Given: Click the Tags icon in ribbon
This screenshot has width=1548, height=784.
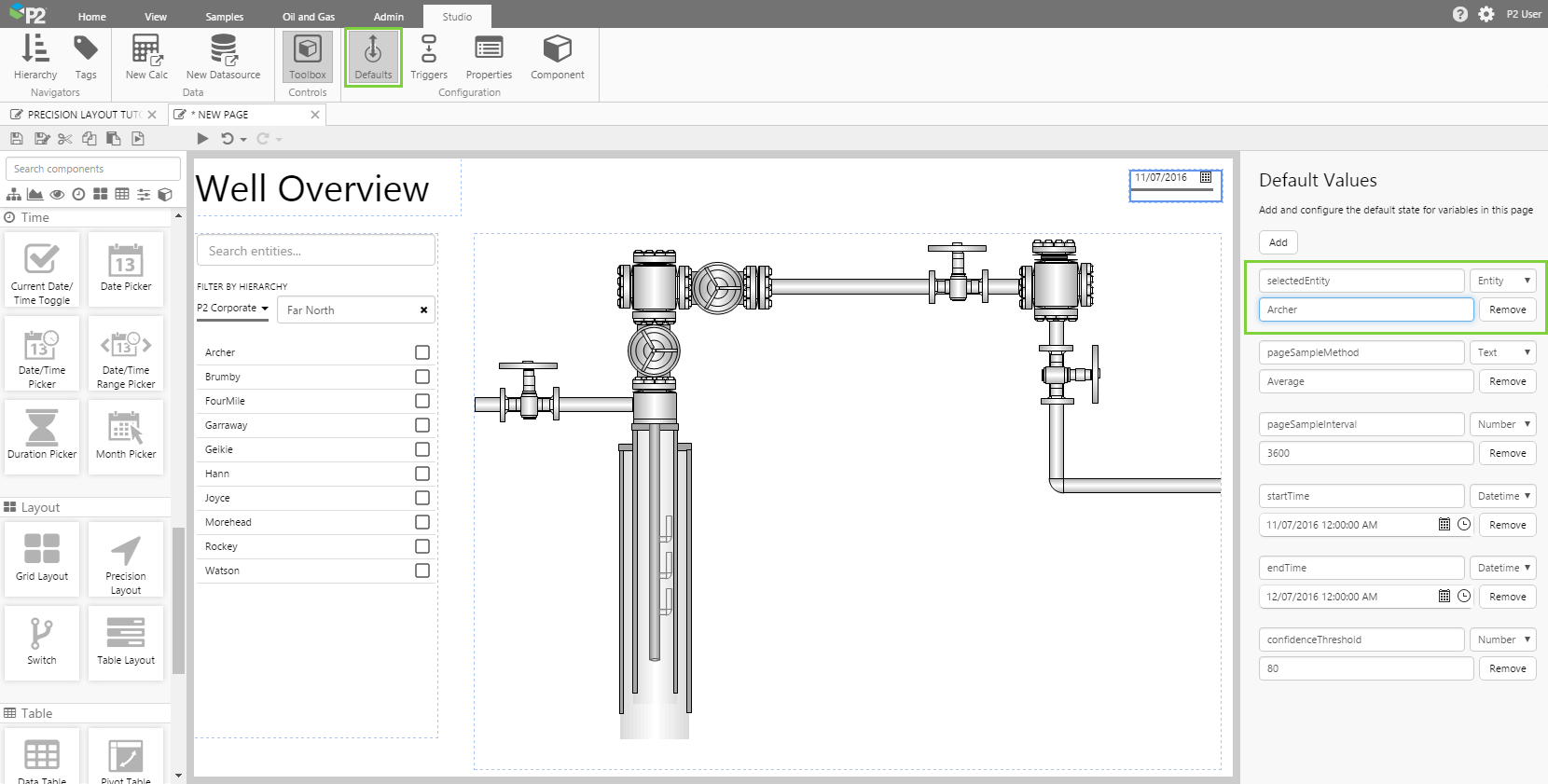Looking at the screenshot, I should (86, 57).
